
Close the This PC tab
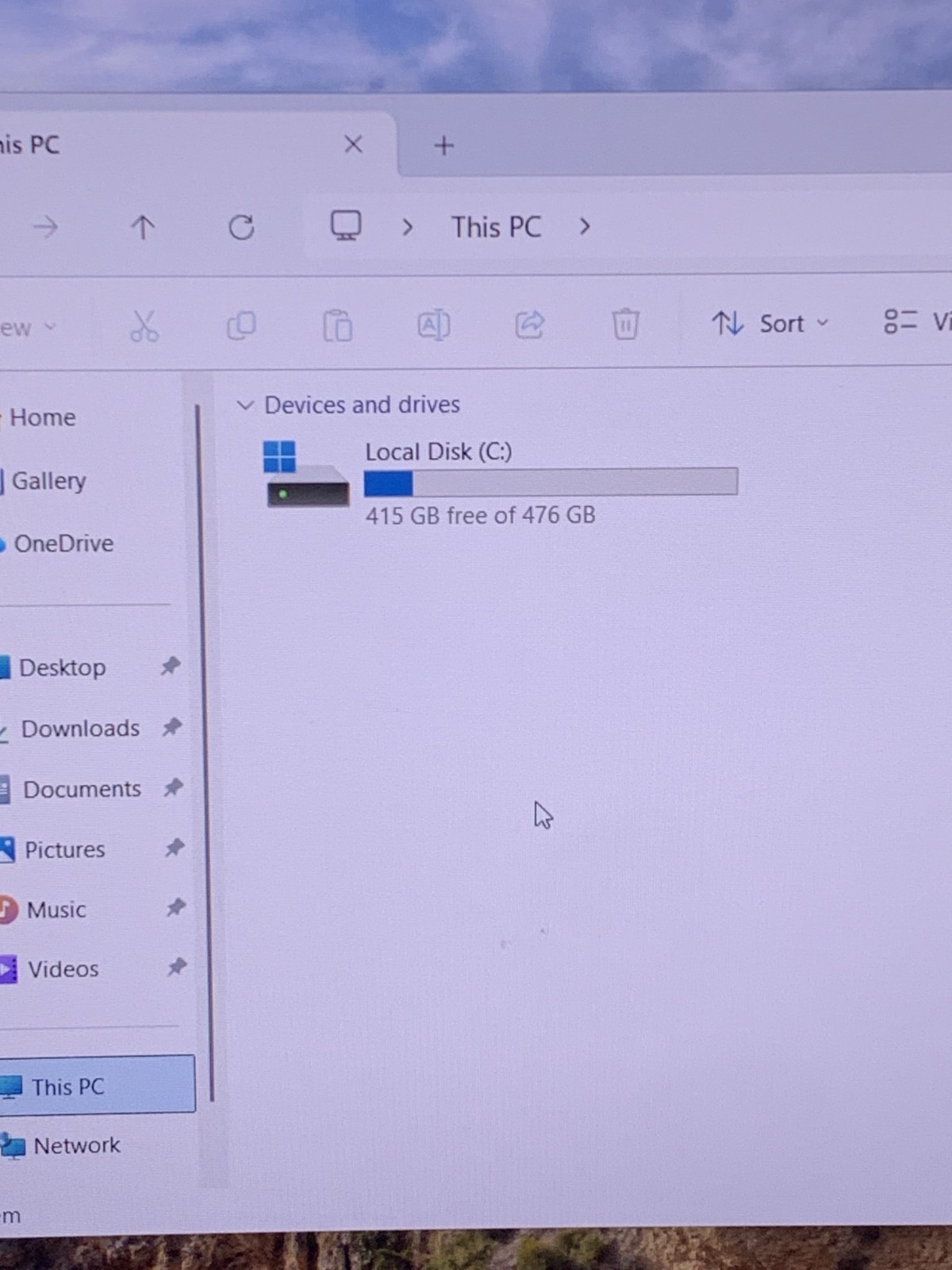[353, 144]
